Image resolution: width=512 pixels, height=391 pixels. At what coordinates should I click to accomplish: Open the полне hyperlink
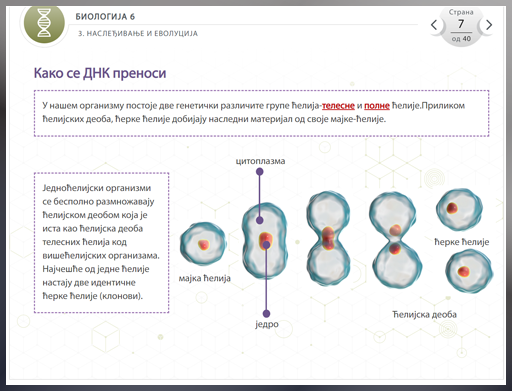[x=377, y=106]
